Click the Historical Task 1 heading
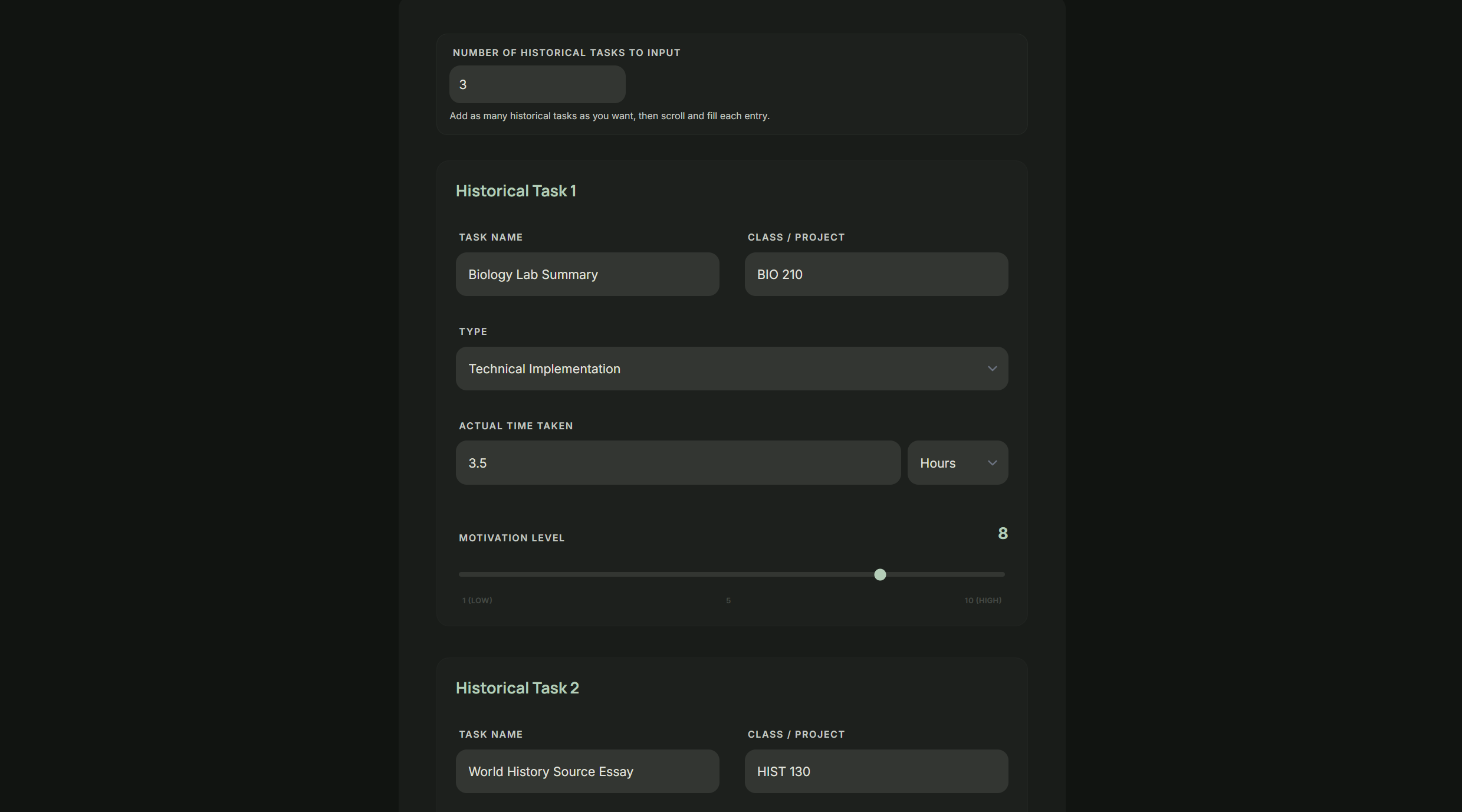Screen dimensions: 1462x812 coord(516,191)
